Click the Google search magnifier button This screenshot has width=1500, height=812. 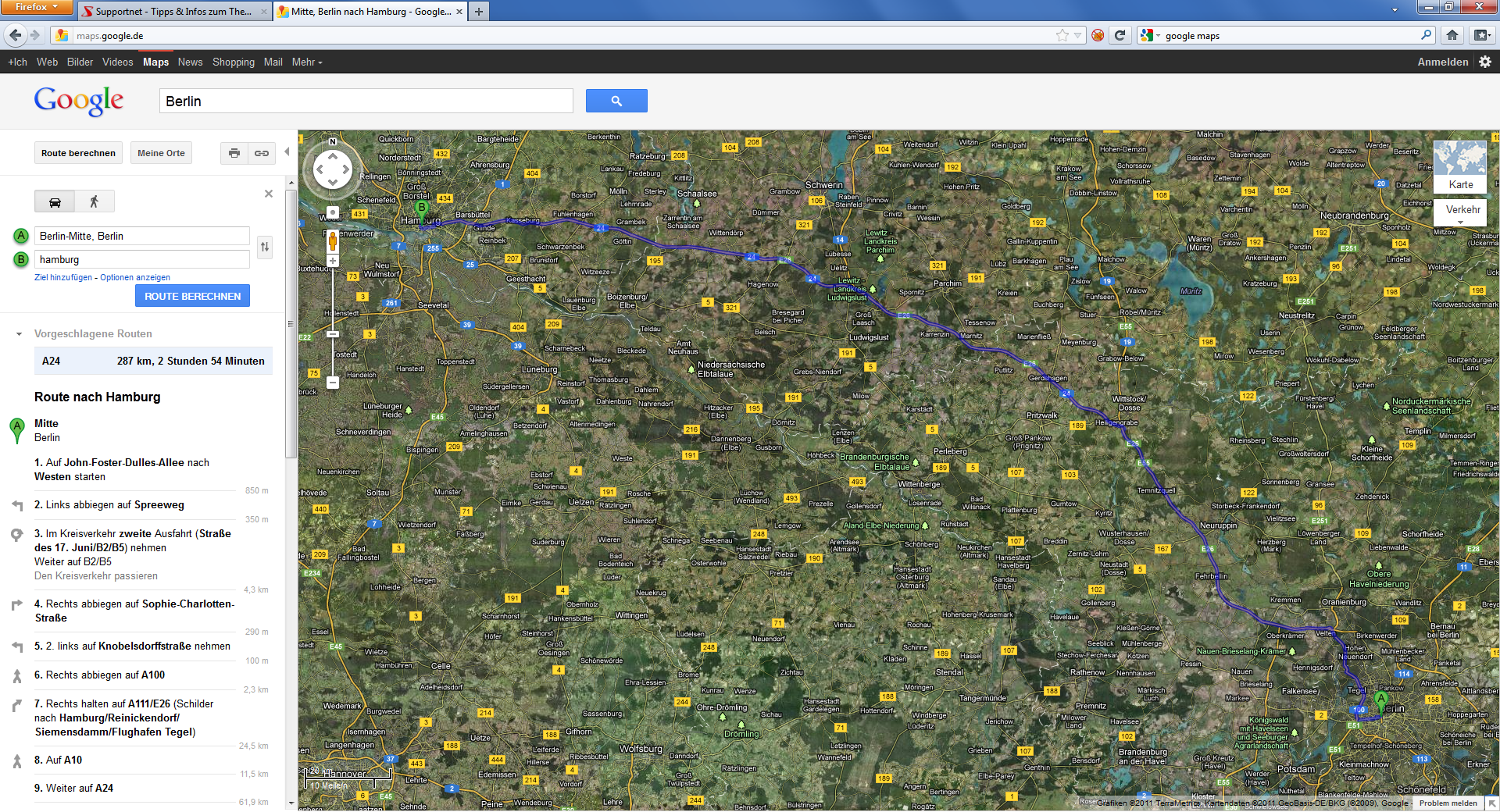(616, 101)
